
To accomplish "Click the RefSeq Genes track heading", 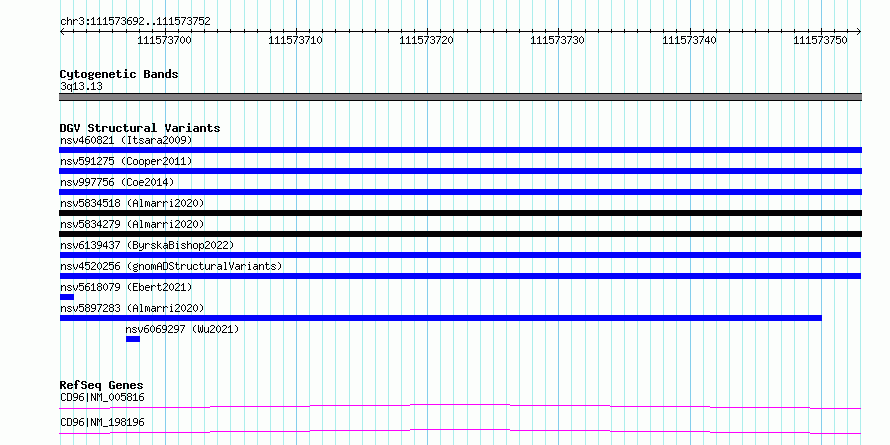I will pyautogui.click(x=102, y=385).
